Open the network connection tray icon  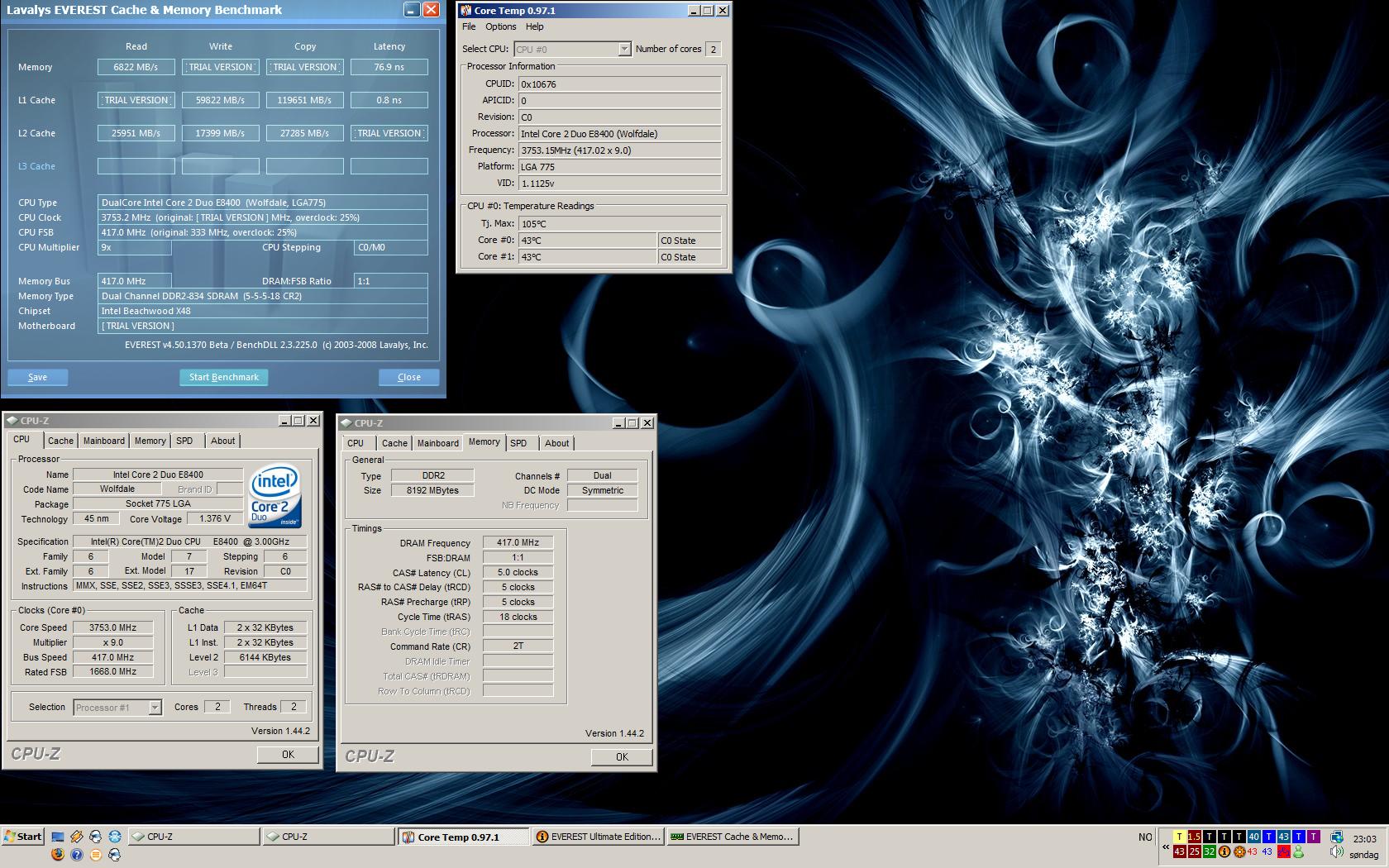click(x=1337, y=837)
